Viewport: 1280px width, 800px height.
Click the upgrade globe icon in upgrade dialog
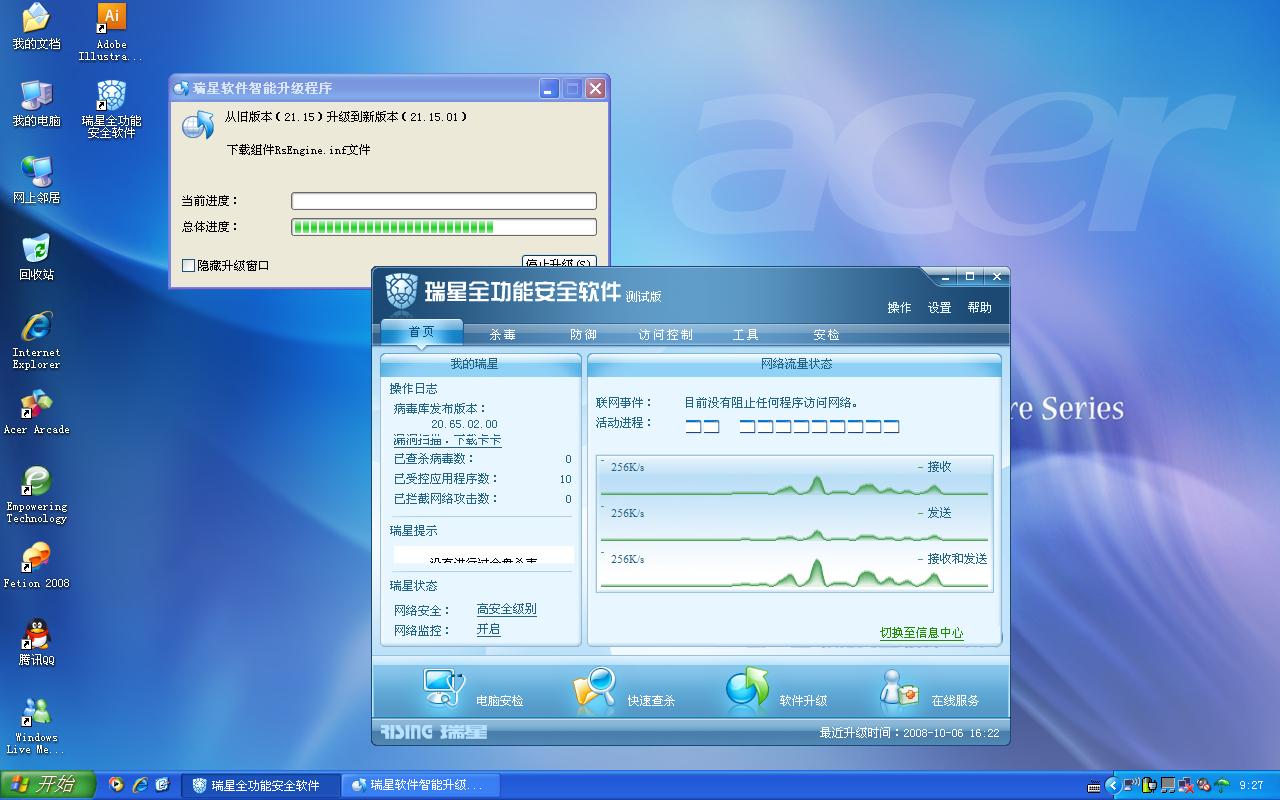coord(198,125)
